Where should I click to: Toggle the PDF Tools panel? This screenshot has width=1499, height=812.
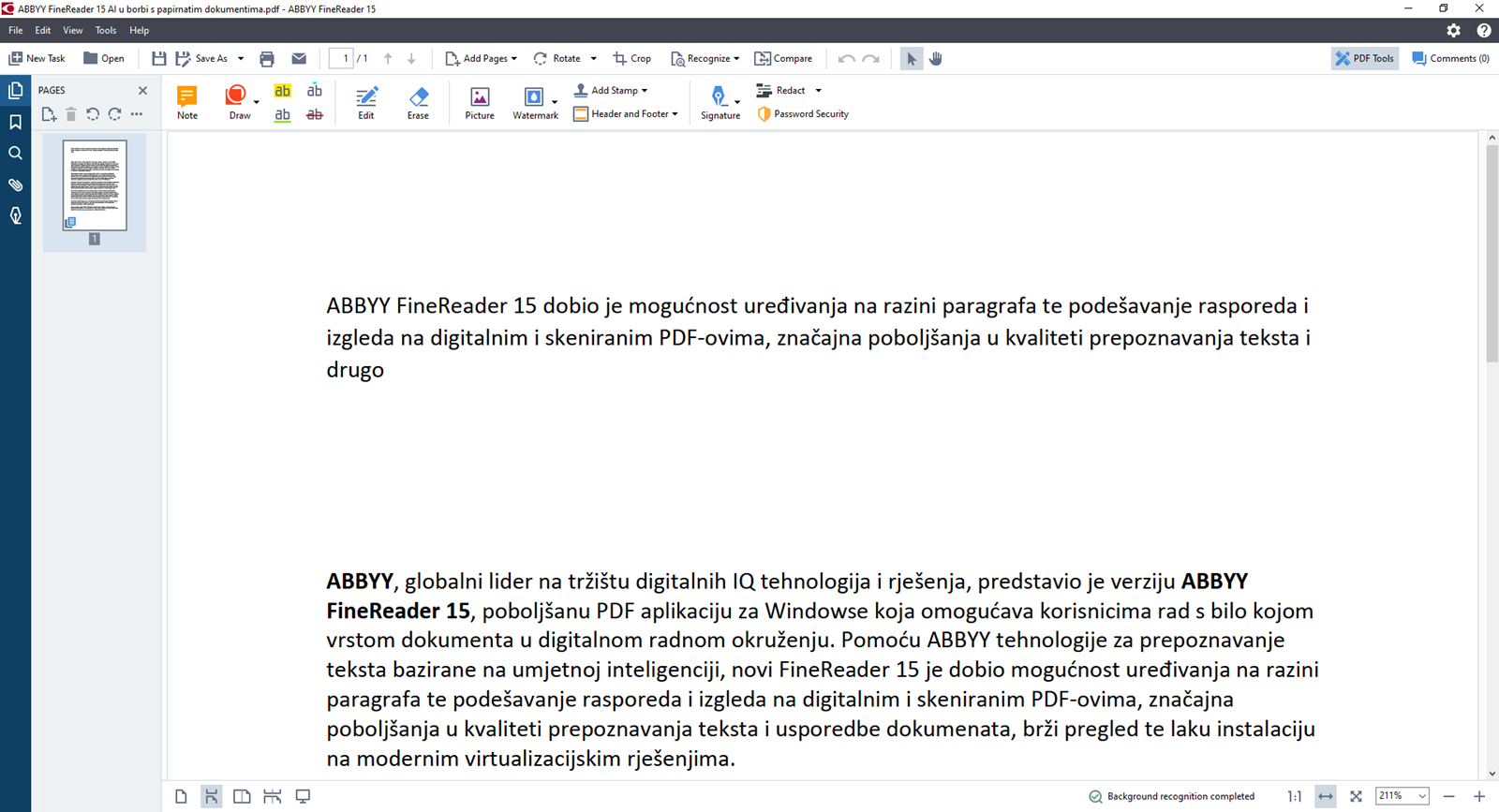(1365, 58)
